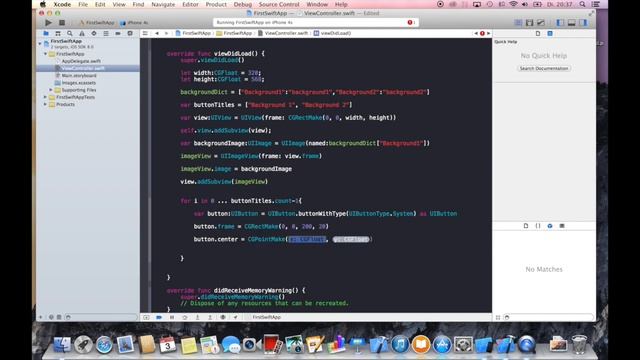Open the Apple menu
This screenshot has width=640, height=360.
(42, 4)
